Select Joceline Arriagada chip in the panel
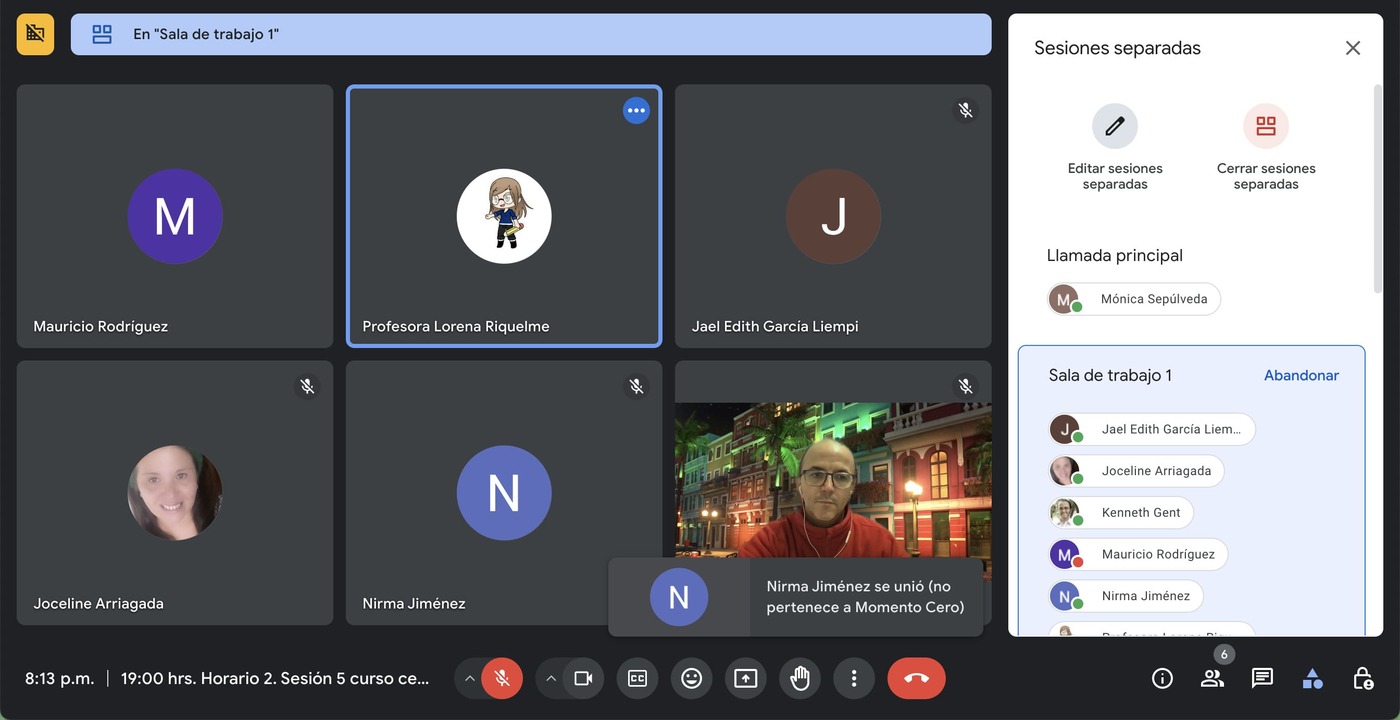 [1136, 471]
